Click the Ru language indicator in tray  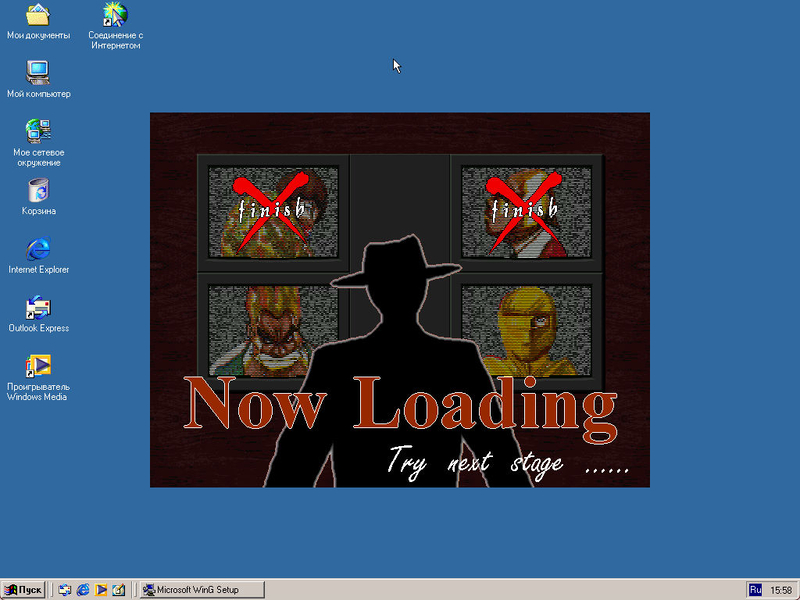pos(755,590)
